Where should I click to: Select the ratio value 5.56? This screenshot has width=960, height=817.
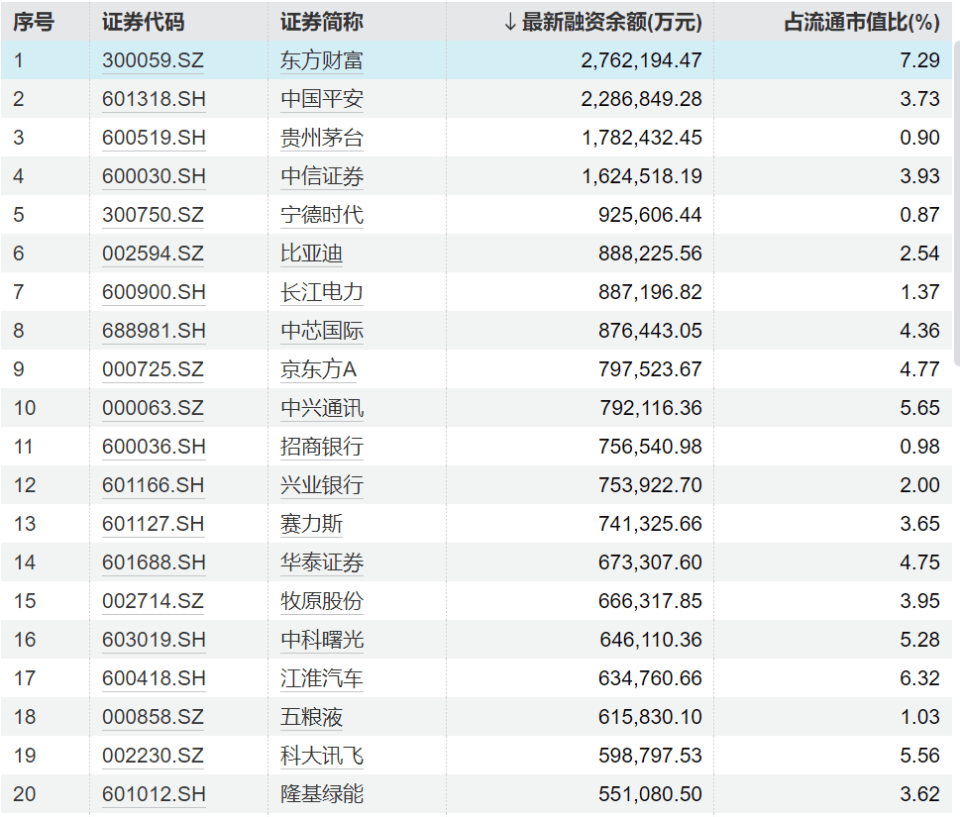920,755
